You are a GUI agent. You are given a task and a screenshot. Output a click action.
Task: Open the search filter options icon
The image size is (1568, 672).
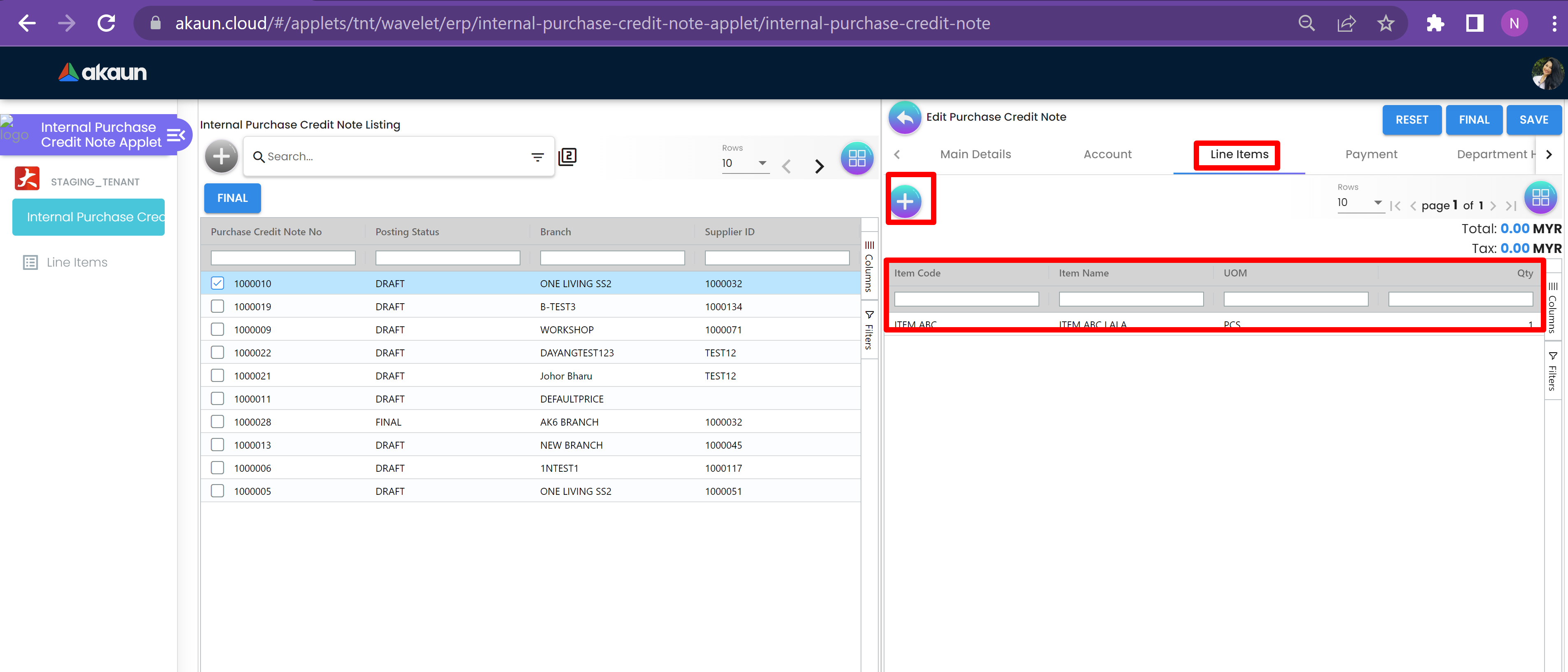tap(537, 157)
